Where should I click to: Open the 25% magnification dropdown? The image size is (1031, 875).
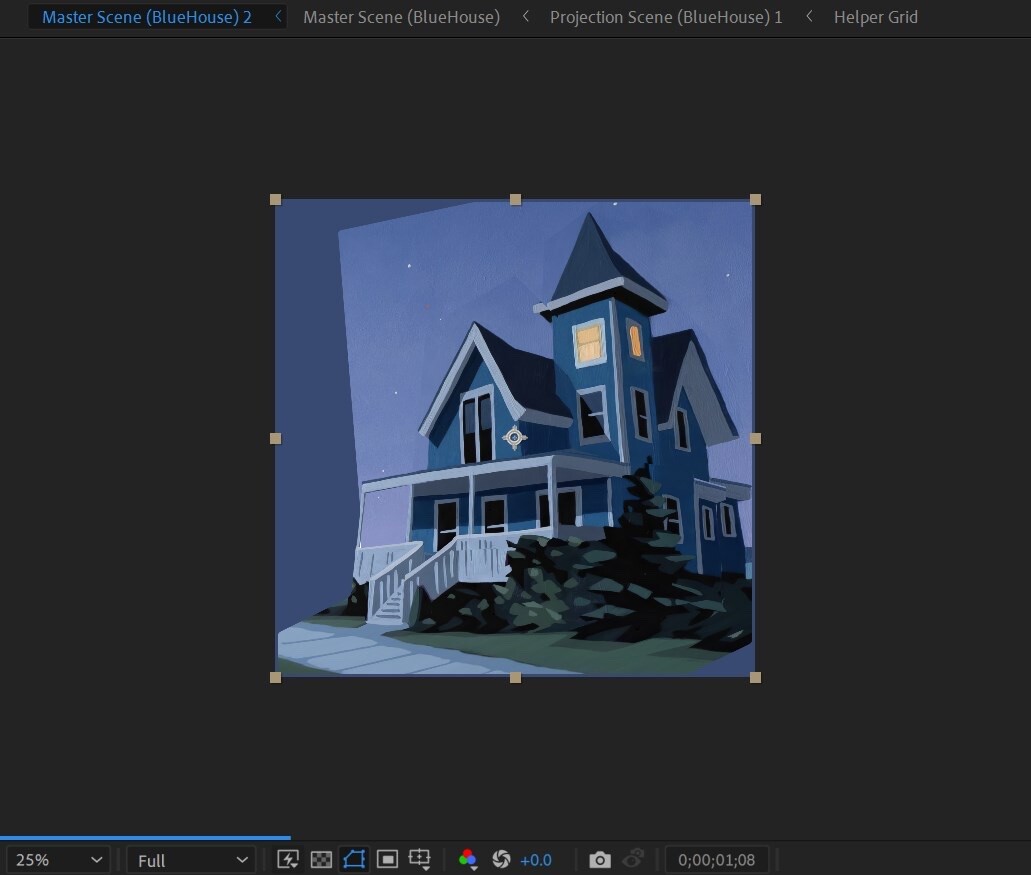pos(59,860)
